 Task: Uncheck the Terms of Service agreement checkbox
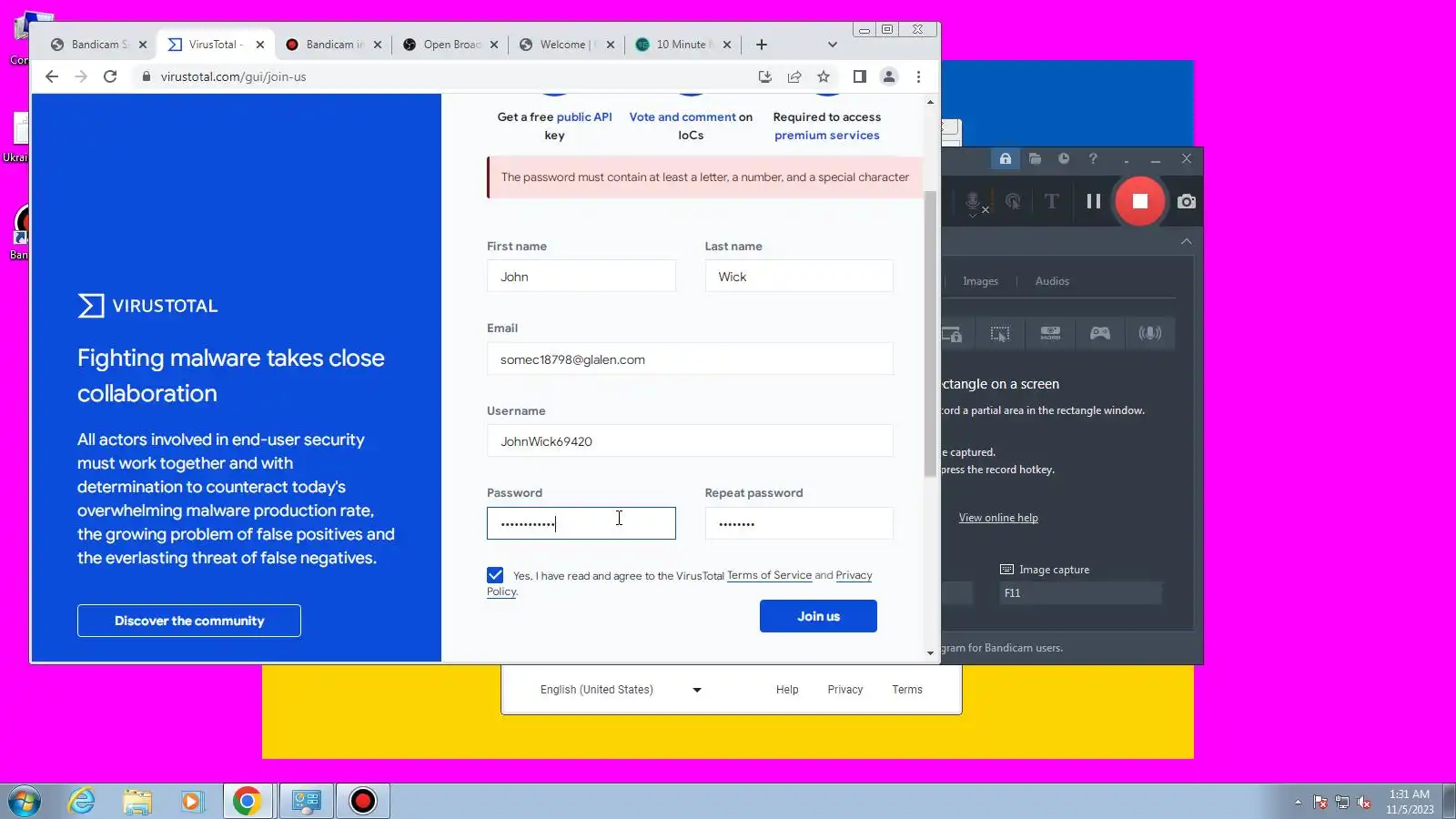coord(495,575)
